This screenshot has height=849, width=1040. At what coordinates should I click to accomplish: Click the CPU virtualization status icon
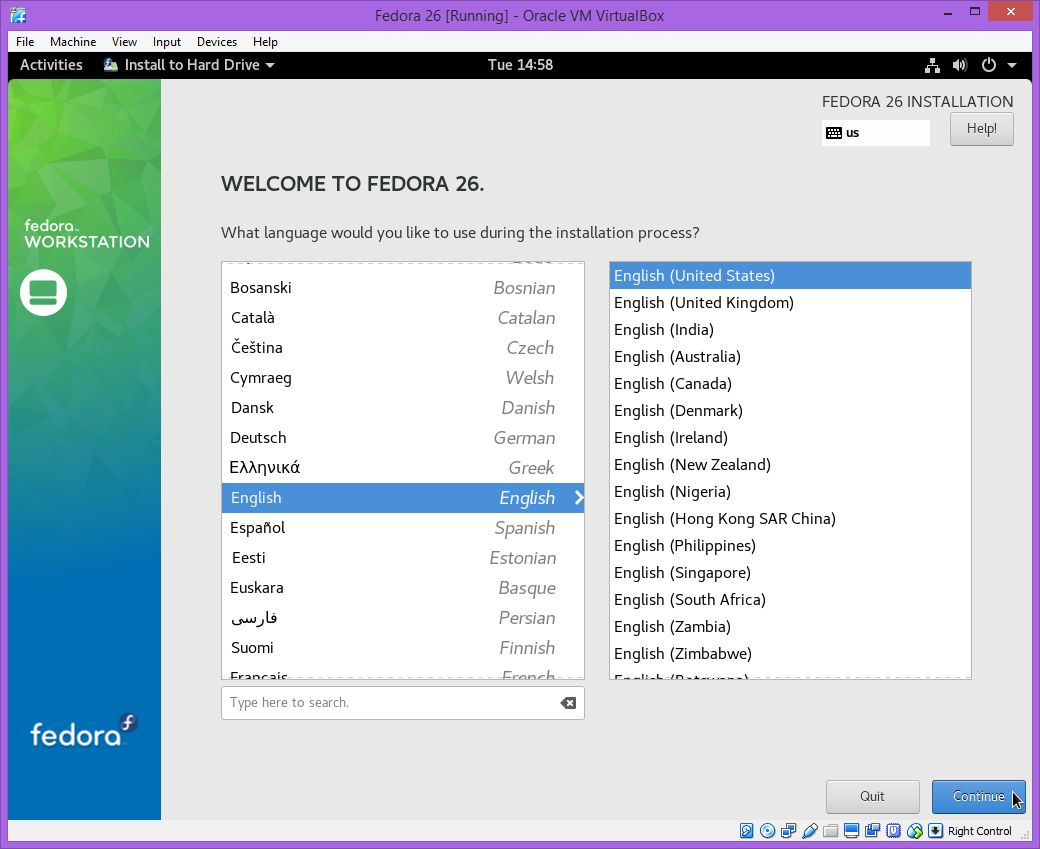(x=893, y=830)
